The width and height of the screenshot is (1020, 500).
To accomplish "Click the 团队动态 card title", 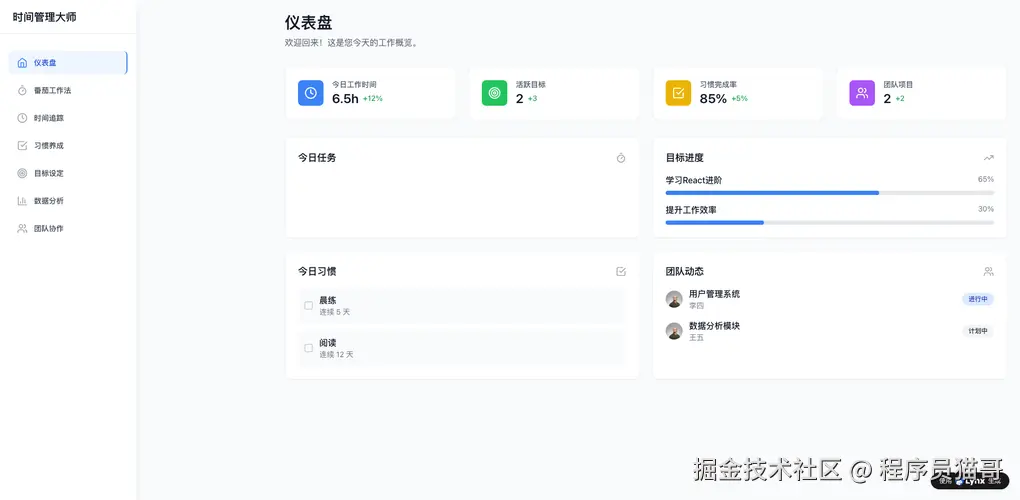I will [684, 271].
